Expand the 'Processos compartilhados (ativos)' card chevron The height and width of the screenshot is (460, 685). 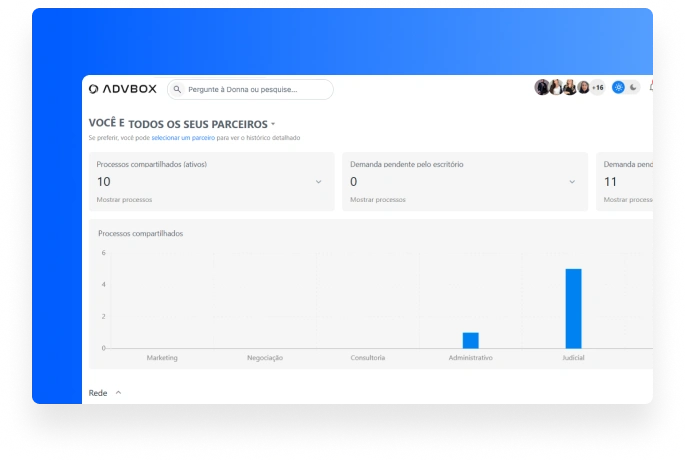pos(318,182)
